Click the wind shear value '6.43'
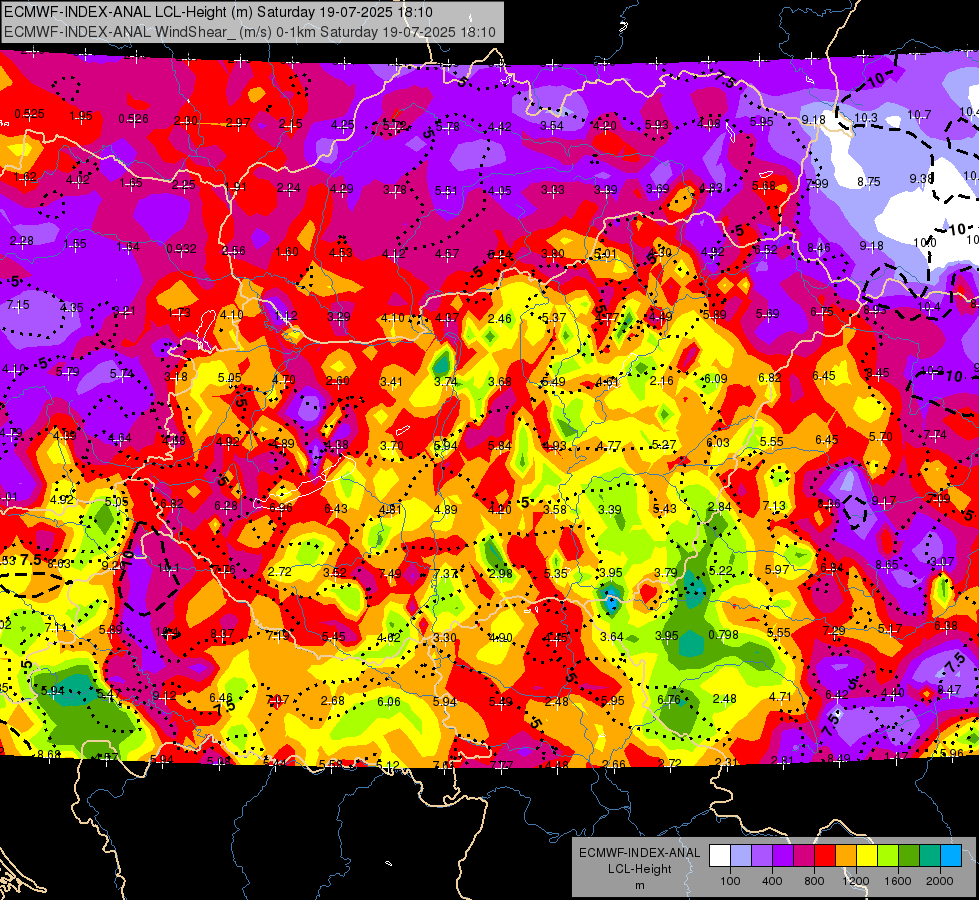Screen dimensions: 979x900 click(335, 508)
